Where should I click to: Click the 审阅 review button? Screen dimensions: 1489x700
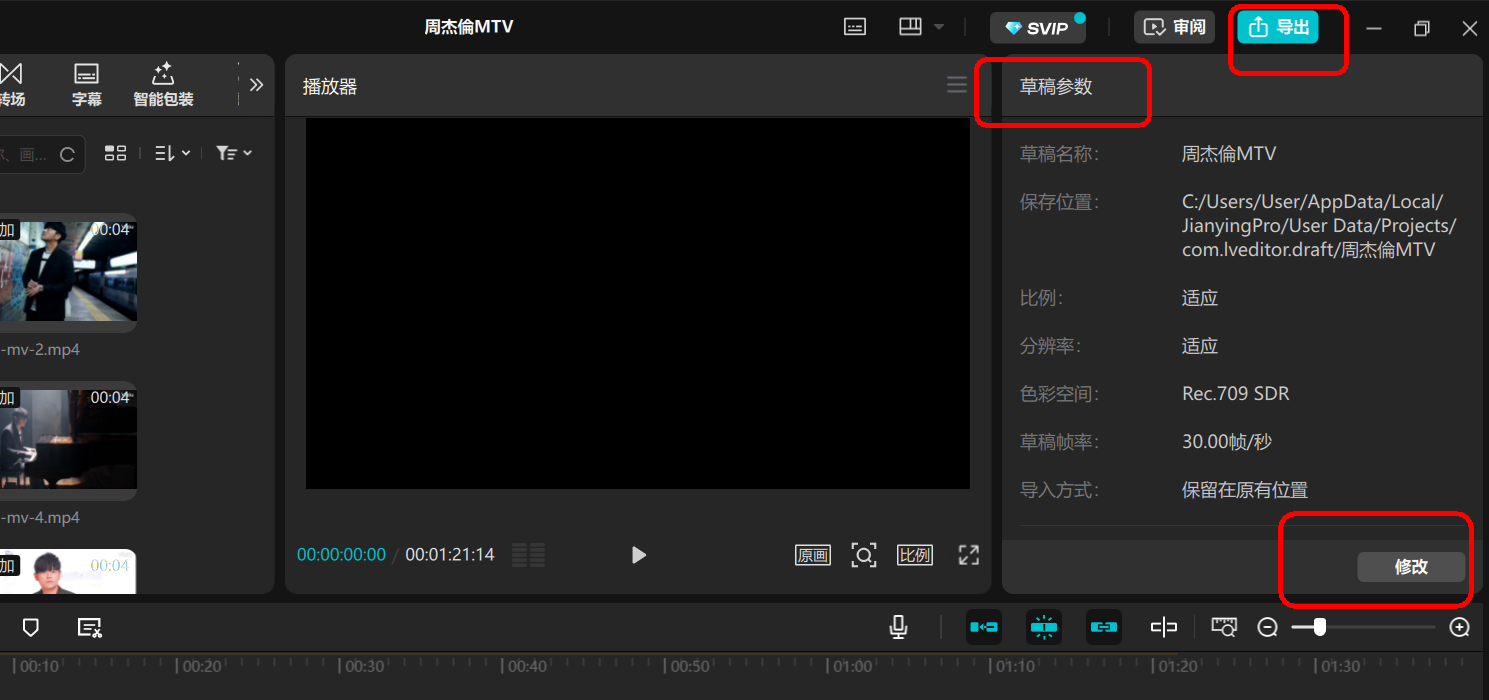point(1175,27)
